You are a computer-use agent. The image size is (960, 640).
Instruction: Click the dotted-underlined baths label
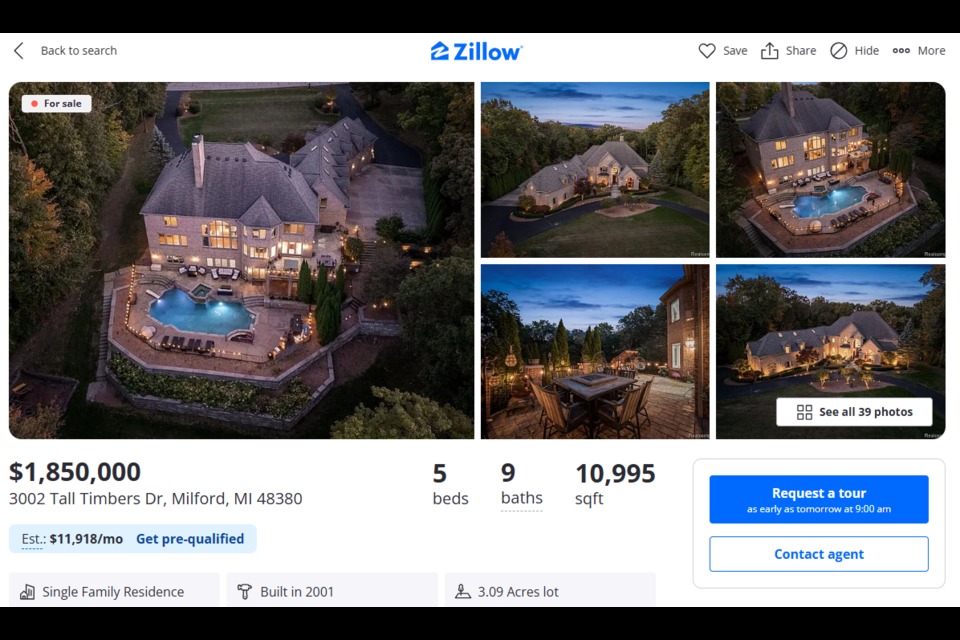tap(522, 499)
